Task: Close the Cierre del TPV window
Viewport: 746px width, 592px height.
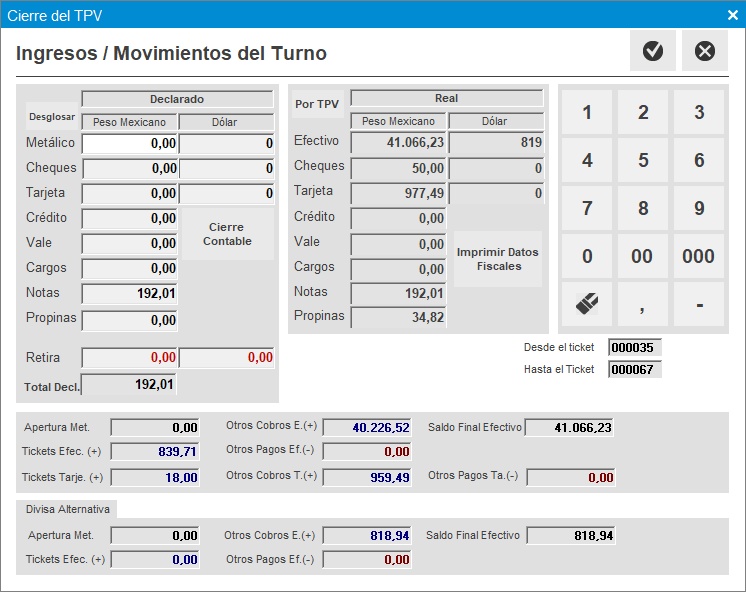Action: 732,15
